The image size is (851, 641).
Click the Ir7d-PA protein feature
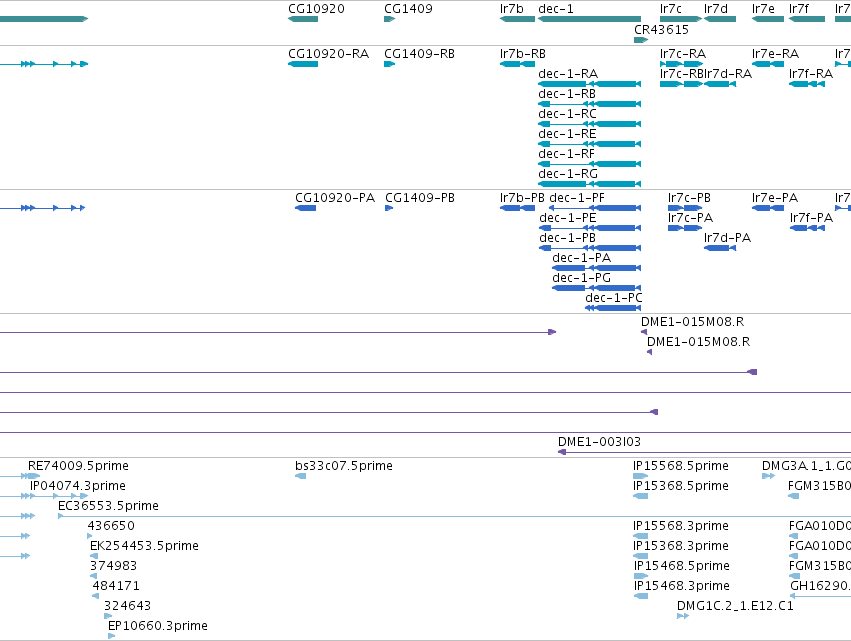click(720, 248)
